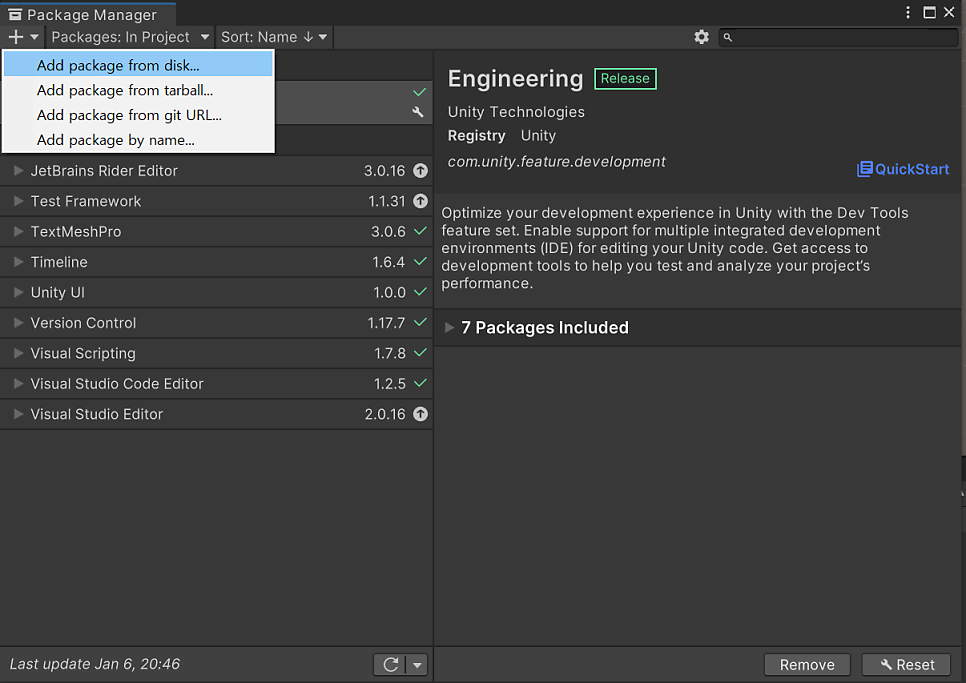Open the Sort: Name dropdown

[274, 37]
